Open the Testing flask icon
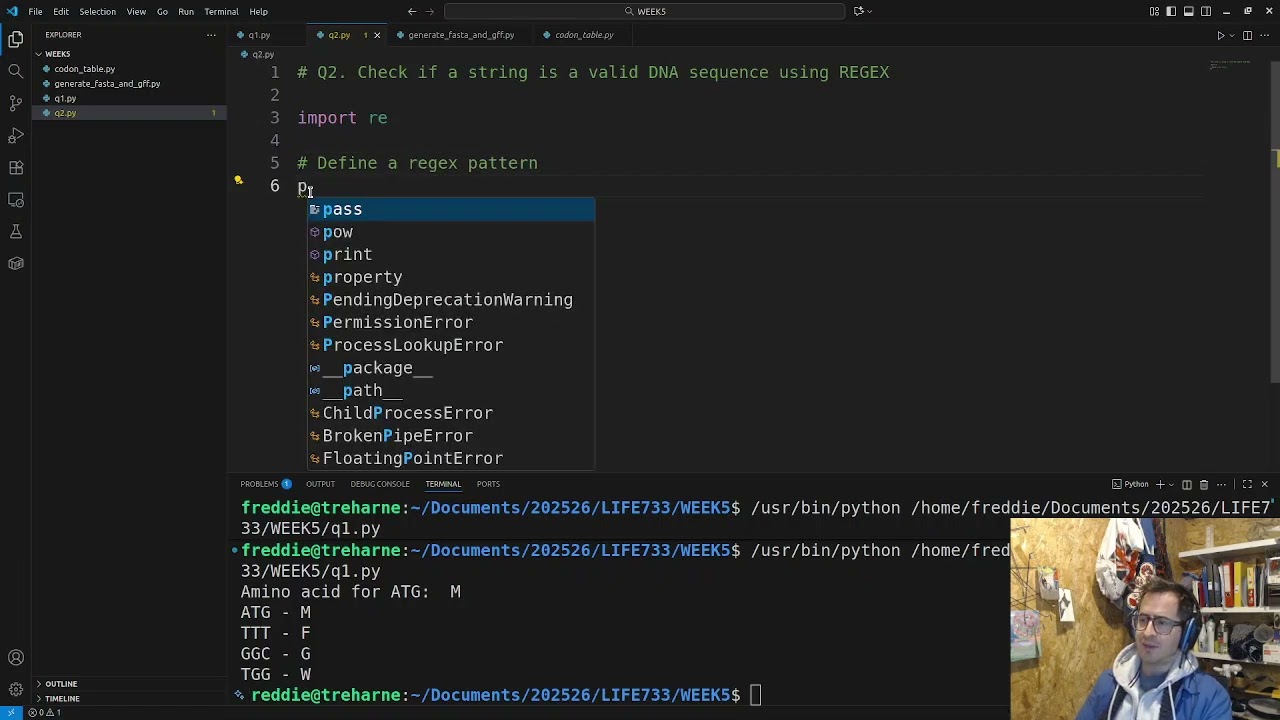The width and height of the screenshot is (1280, 720). [16, 231]
